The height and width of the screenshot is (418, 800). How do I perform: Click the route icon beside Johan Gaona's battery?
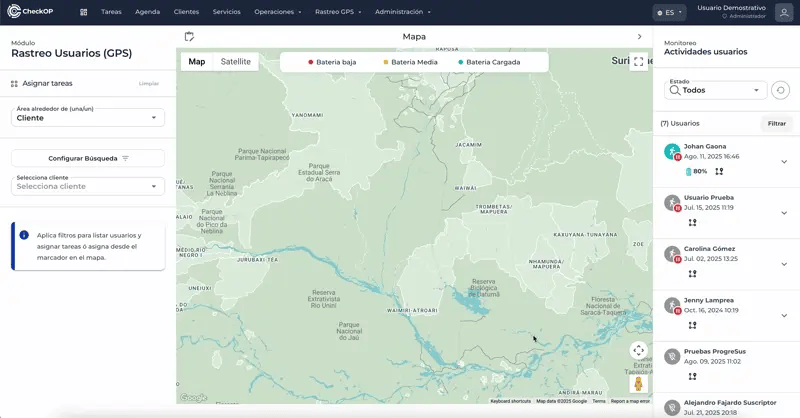719,171
